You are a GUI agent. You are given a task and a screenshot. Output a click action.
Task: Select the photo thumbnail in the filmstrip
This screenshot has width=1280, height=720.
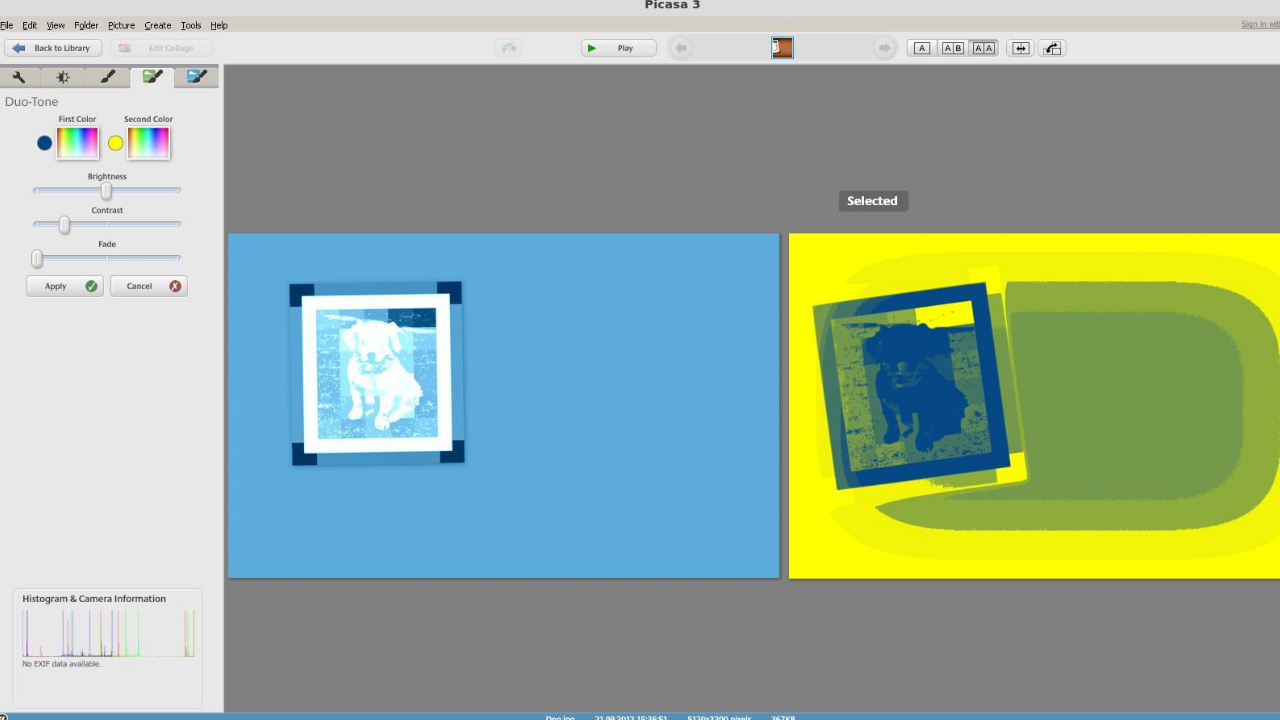[x=782, y=48]
